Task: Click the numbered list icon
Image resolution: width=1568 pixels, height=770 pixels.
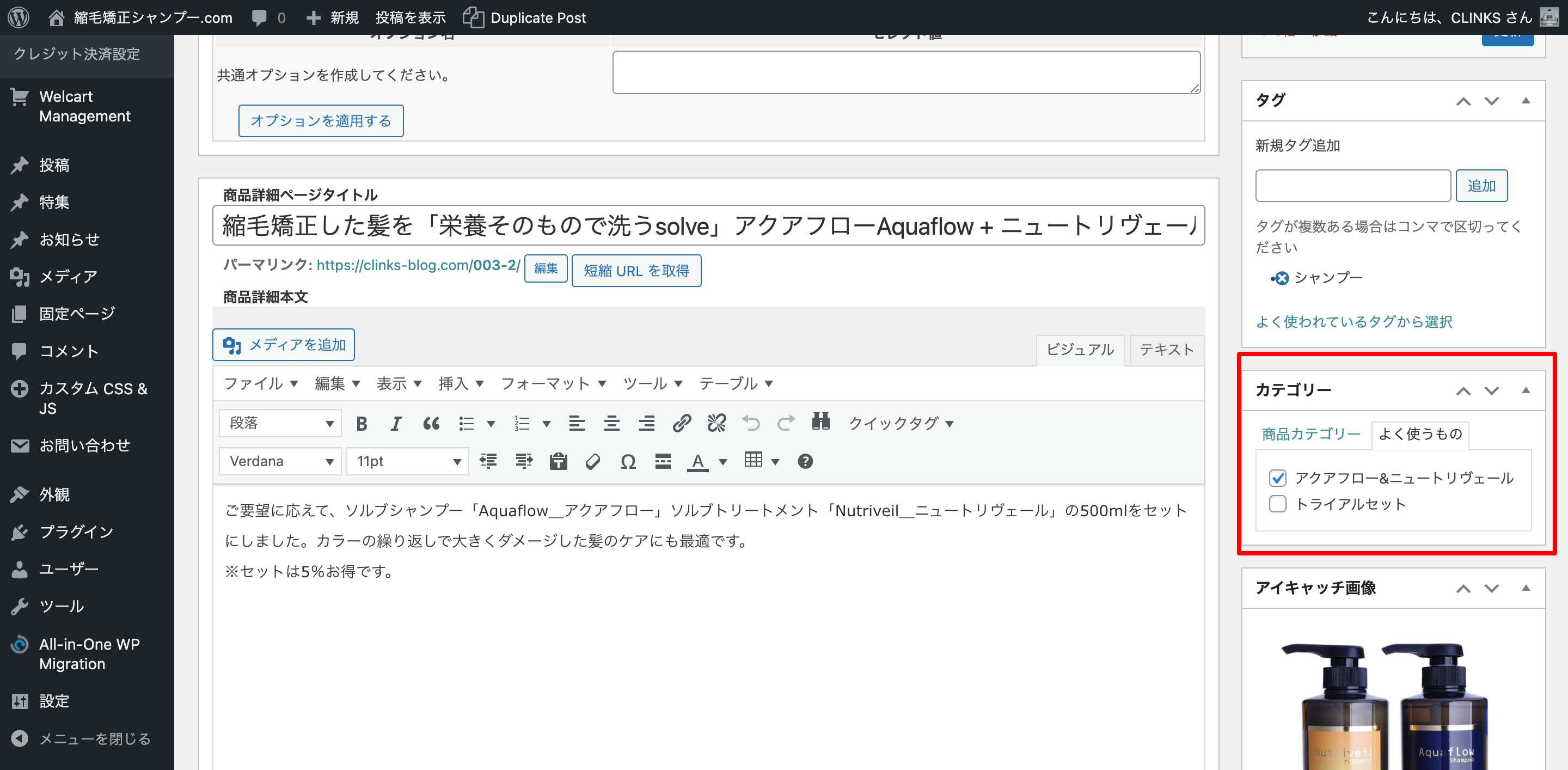Action: (522, 423)
